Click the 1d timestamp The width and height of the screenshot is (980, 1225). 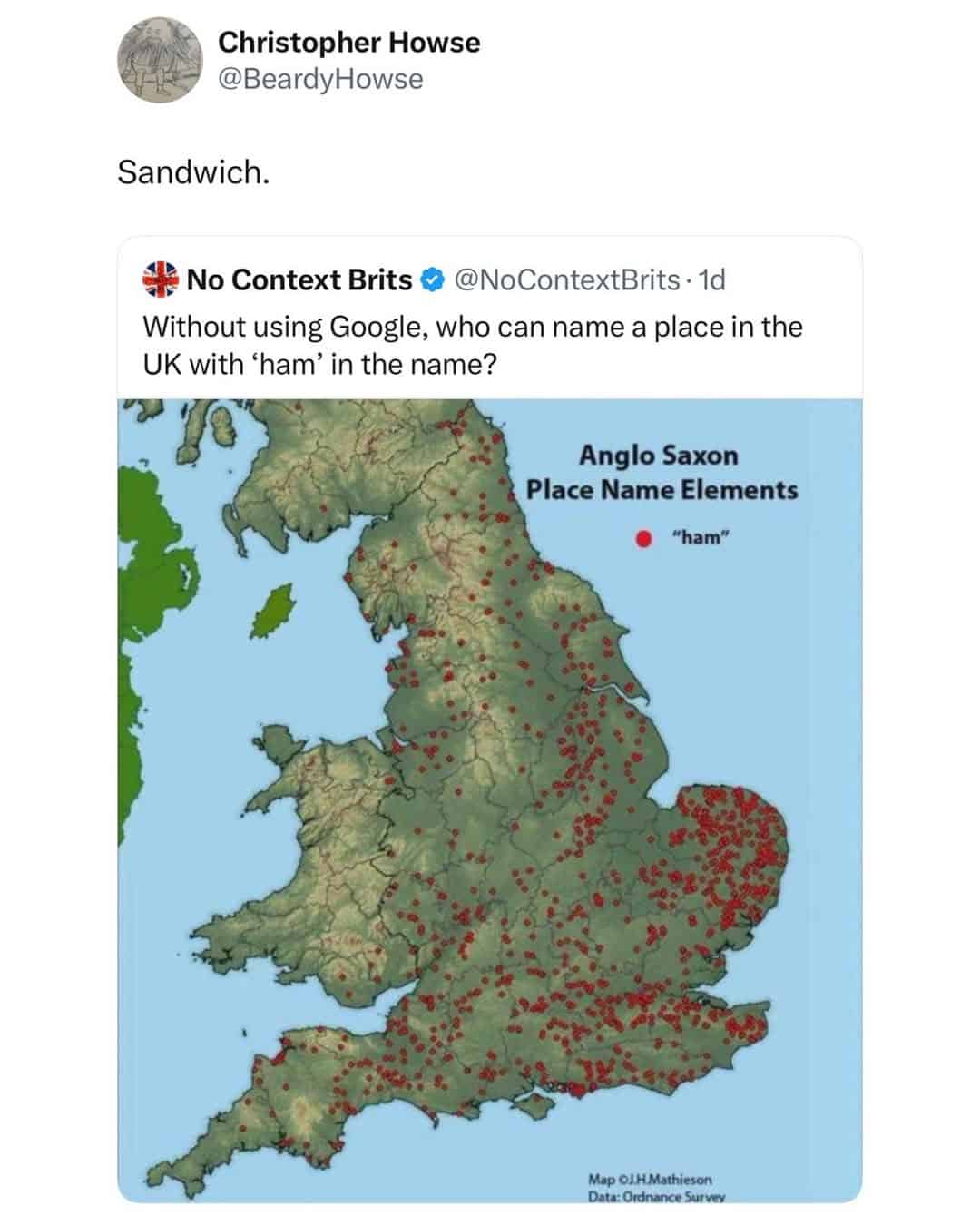tap(713, 280)
